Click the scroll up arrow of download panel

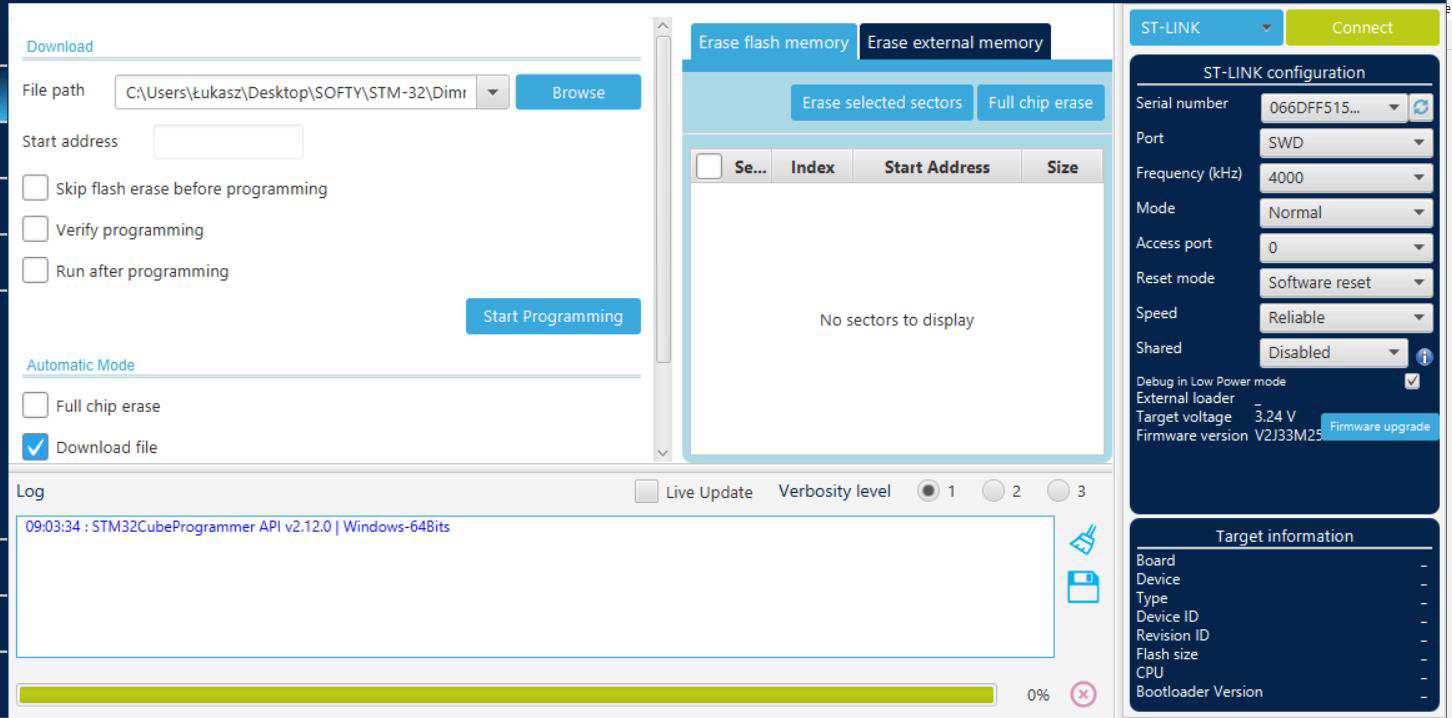click(663, 24)
